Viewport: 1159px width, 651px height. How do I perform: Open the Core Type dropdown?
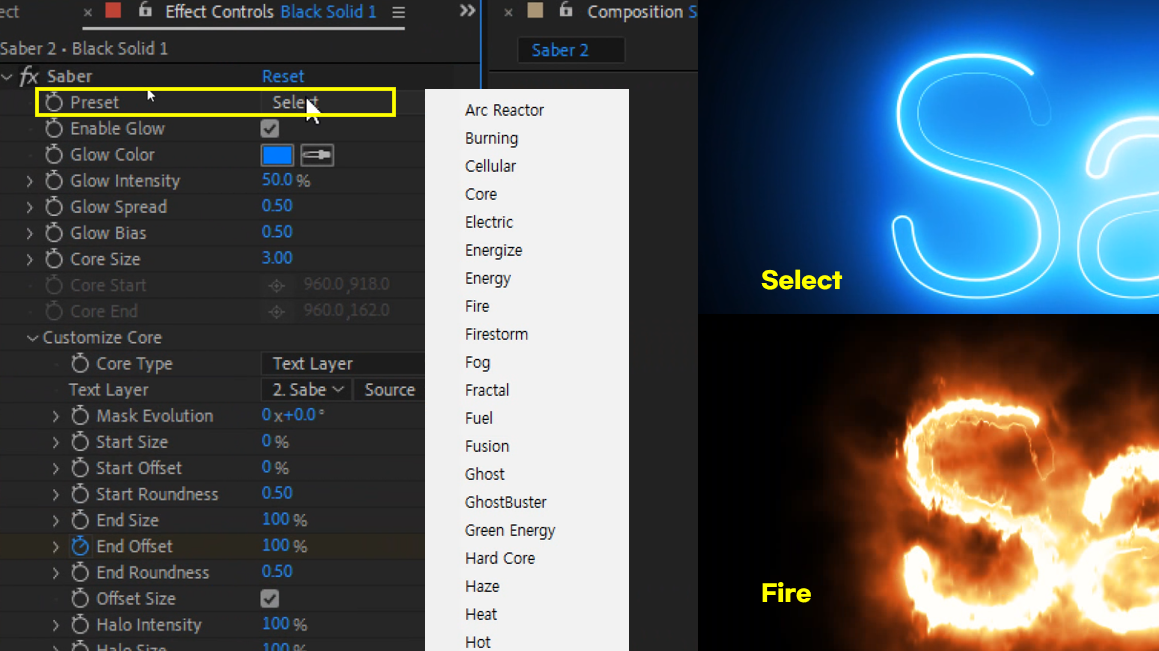pos(343,364)
